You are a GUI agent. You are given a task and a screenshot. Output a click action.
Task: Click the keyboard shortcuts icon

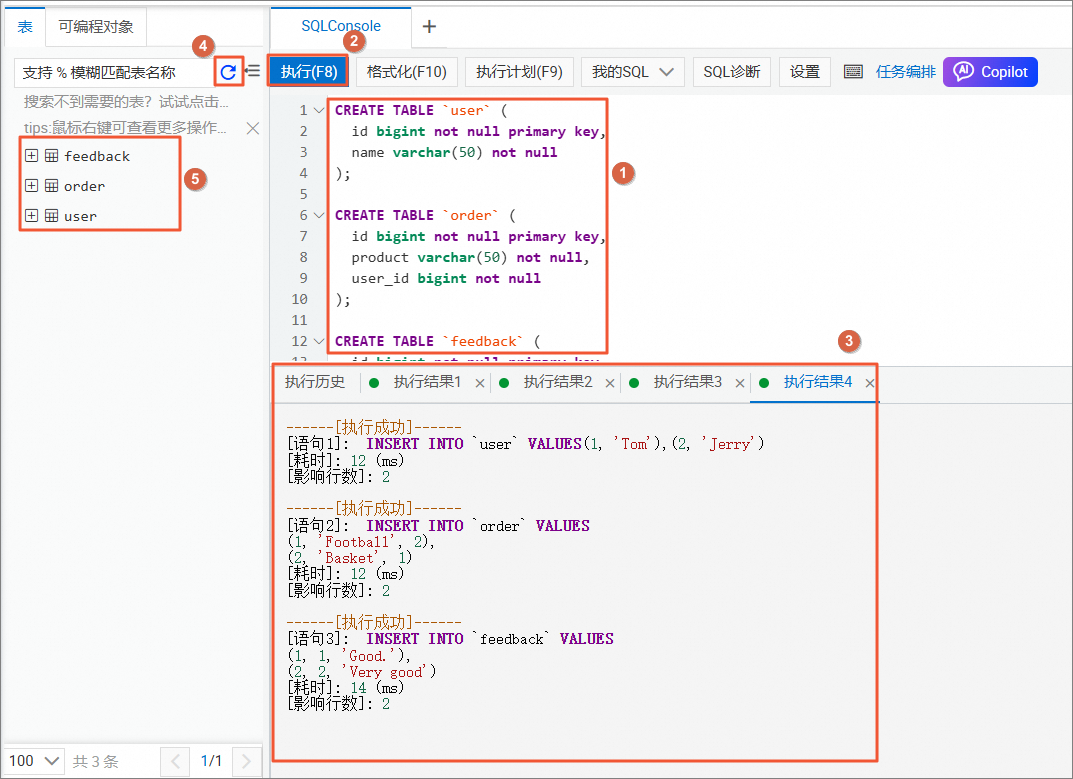coord(853,72)
